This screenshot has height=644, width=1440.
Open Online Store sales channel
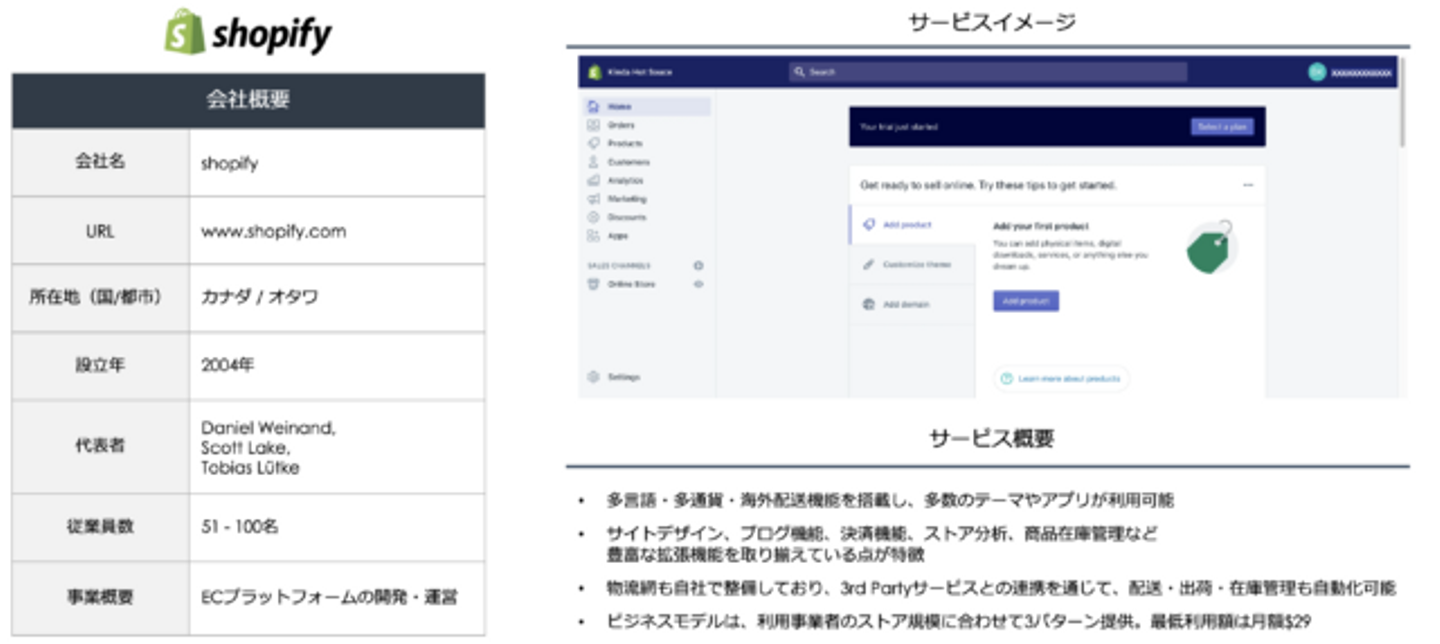pos(630,284)
